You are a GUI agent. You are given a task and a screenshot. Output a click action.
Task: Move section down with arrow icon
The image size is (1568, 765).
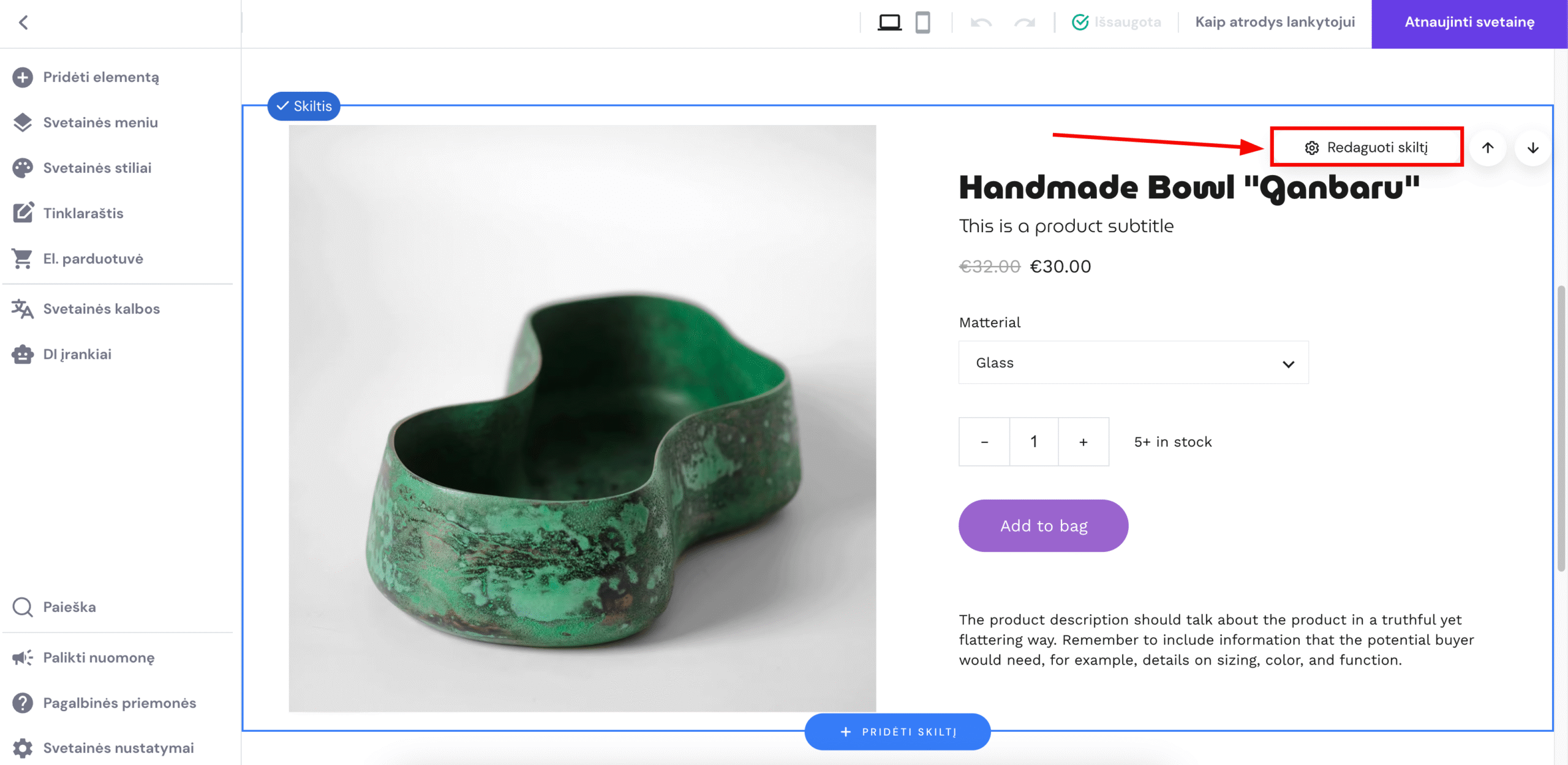pos(1532,148)
